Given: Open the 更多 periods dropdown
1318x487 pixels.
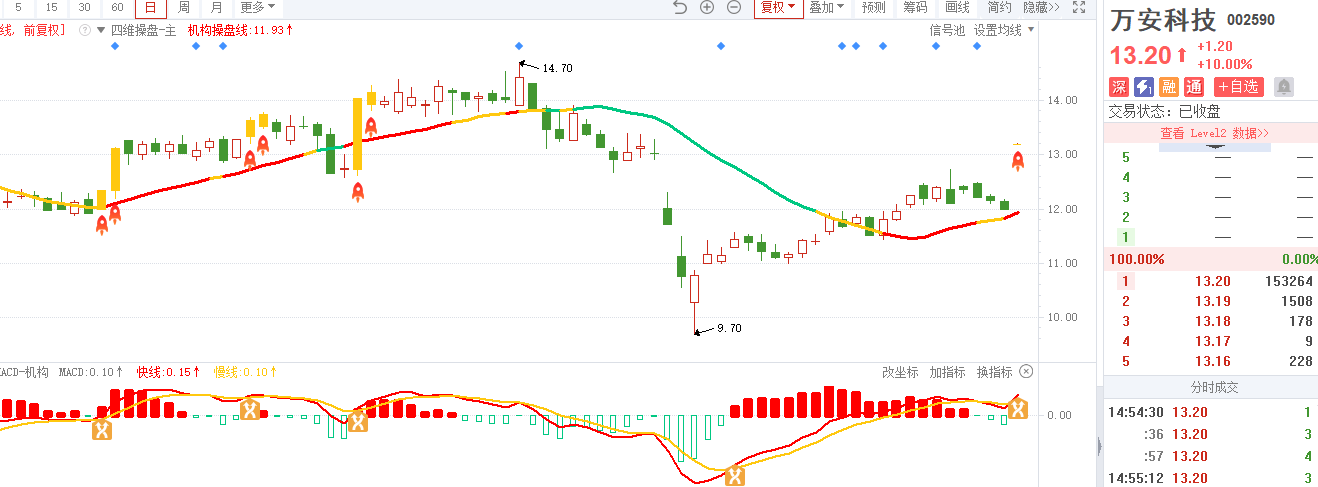Looking at the screenshot, I should (x=257, y=8).
